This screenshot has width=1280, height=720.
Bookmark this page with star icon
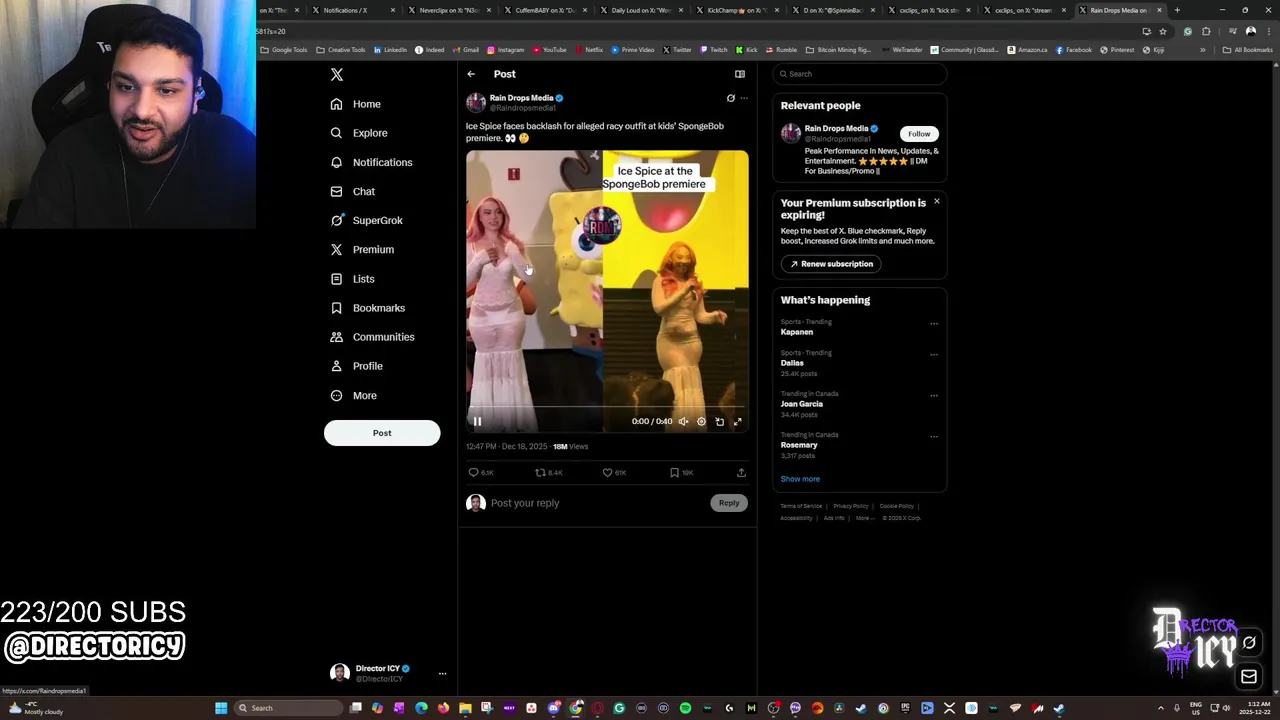click(x=1163, y=31)
